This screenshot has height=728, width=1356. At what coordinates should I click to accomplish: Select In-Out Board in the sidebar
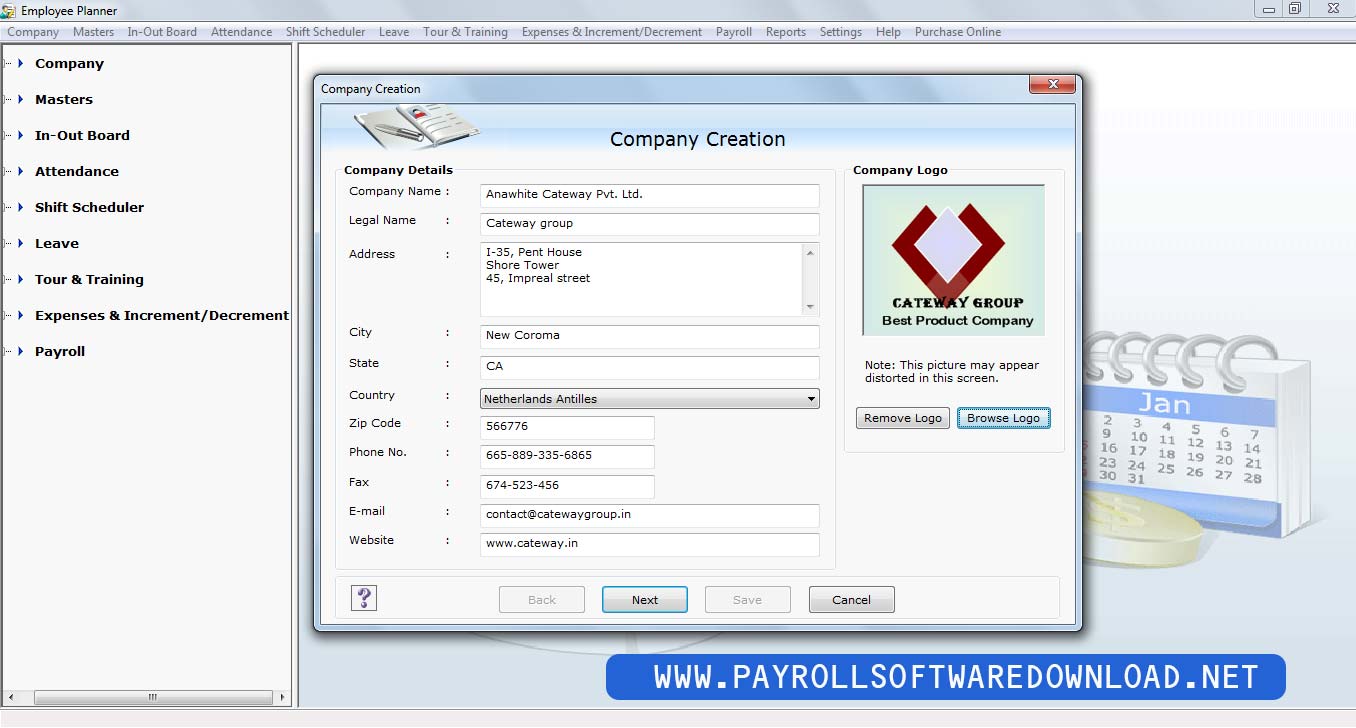click(82, 135)
